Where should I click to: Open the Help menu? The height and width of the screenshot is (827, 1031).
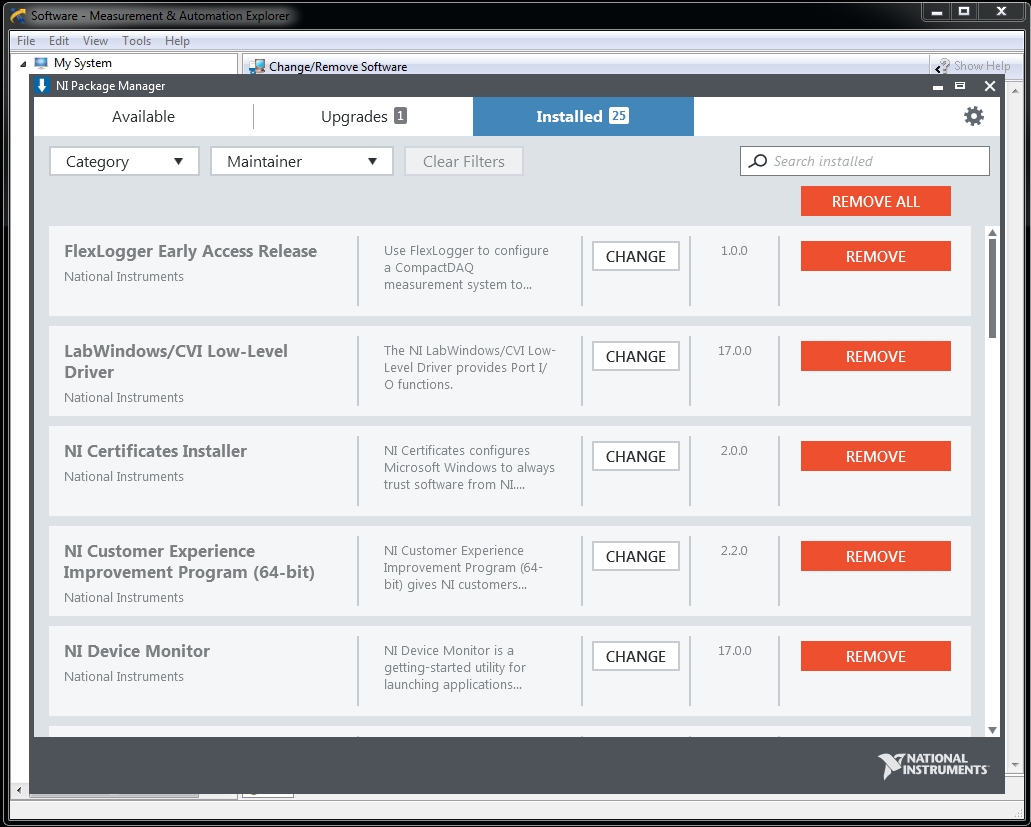178,41
